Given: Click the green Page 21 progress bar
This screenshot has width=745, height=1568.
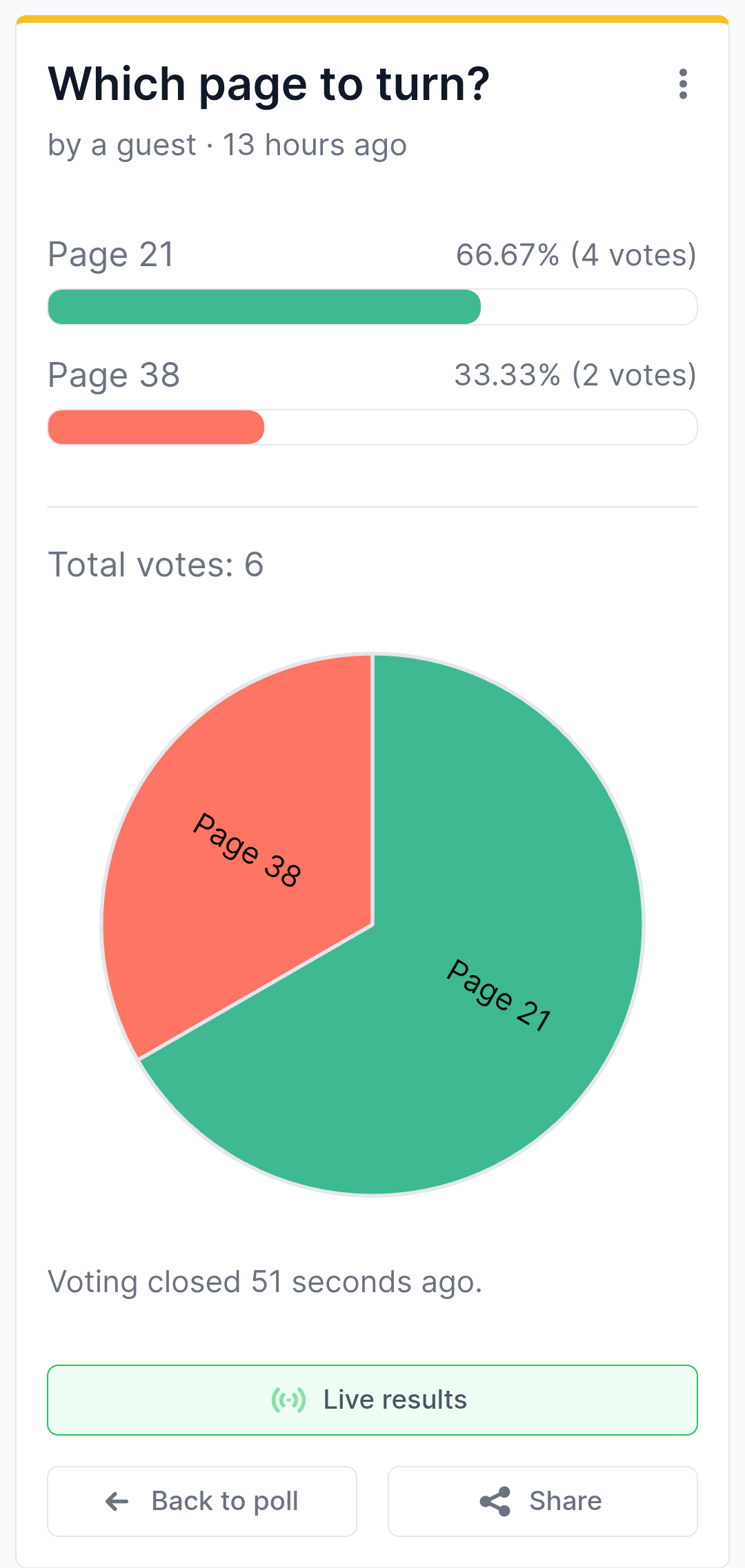Looking at the screenshot, I should click(264, 307).
